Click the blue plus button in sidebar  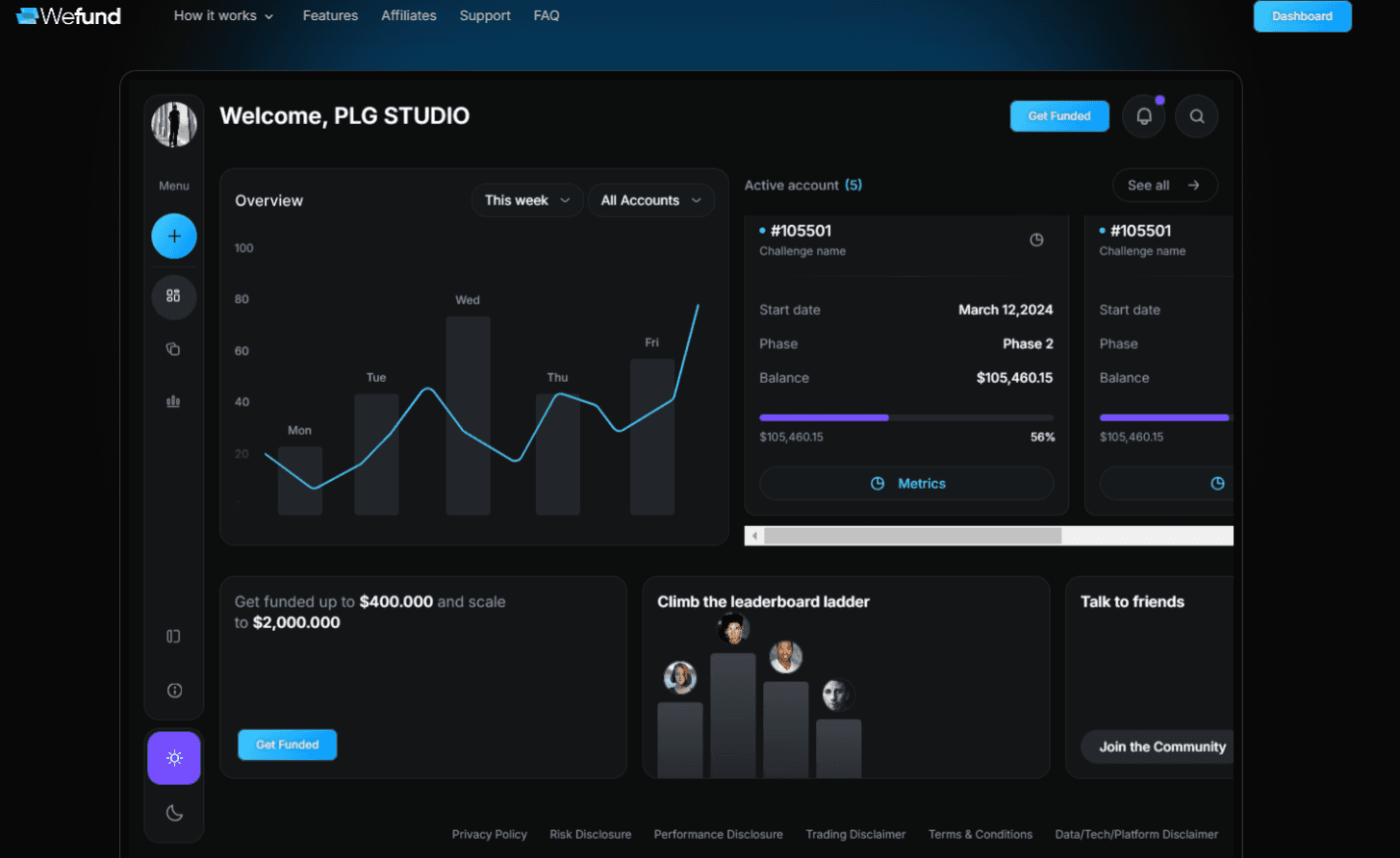tap(174, 236)
